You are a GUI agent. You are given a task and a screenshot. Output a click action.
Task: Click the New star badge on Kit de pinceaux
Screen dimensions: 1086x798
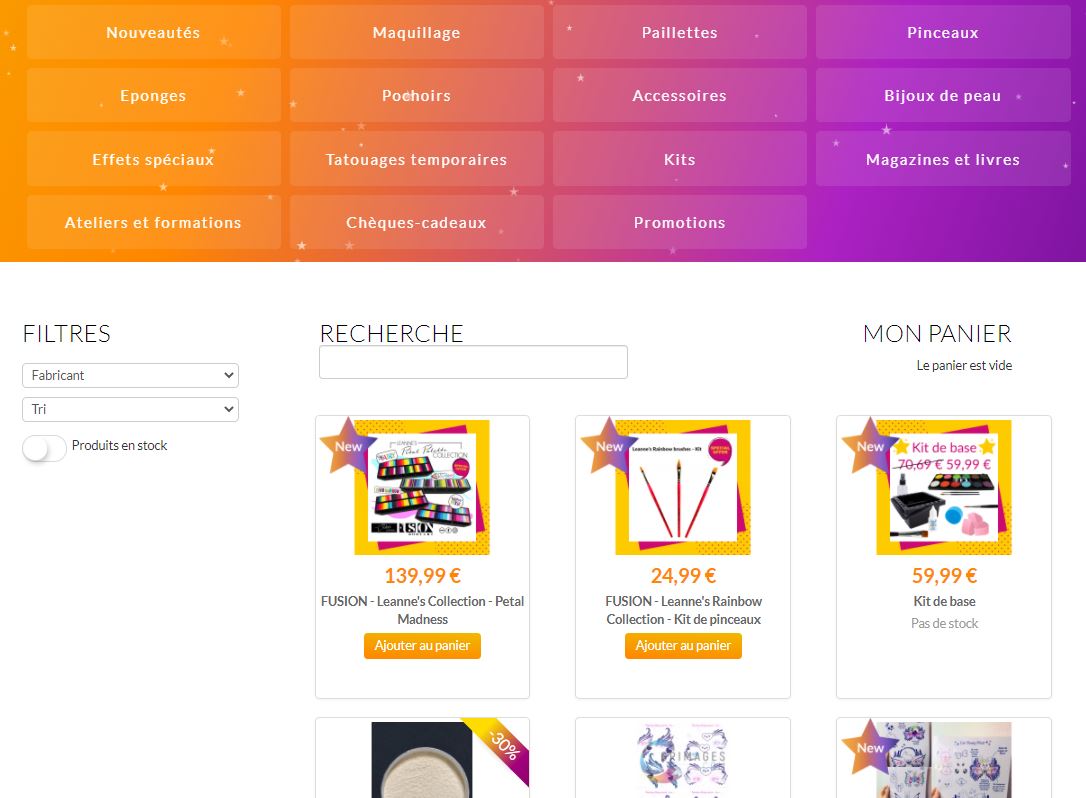[x=607, y=445]
